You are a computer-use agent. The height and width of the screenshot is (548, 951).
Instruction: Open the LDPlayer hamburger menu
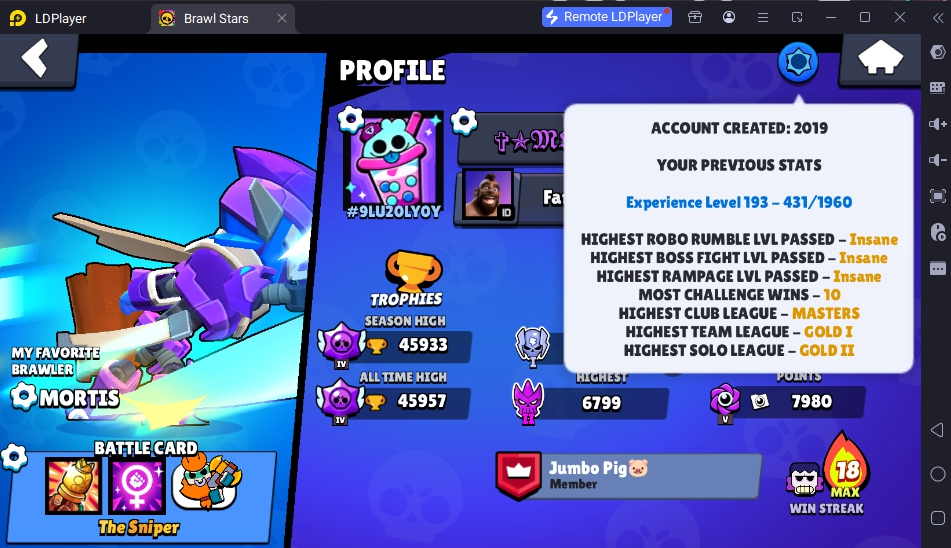[x=763, y=18]
